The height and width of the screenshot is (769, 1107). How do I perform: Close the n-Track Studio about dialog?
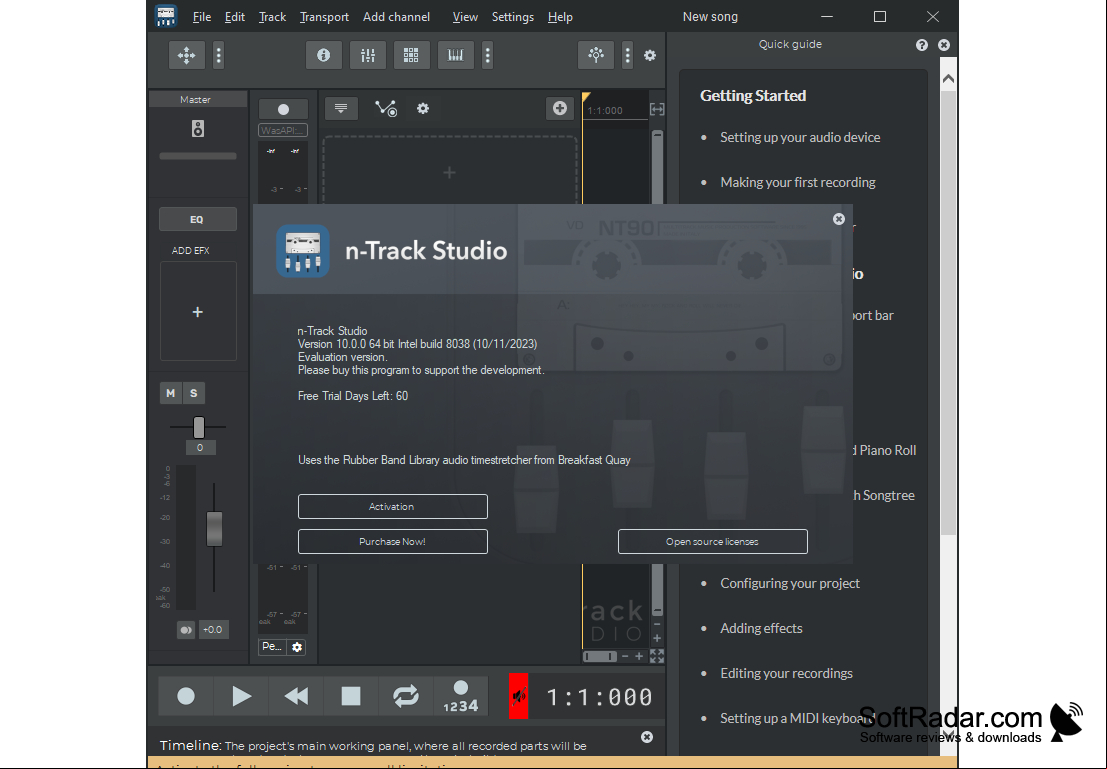(x=839, y=219)
